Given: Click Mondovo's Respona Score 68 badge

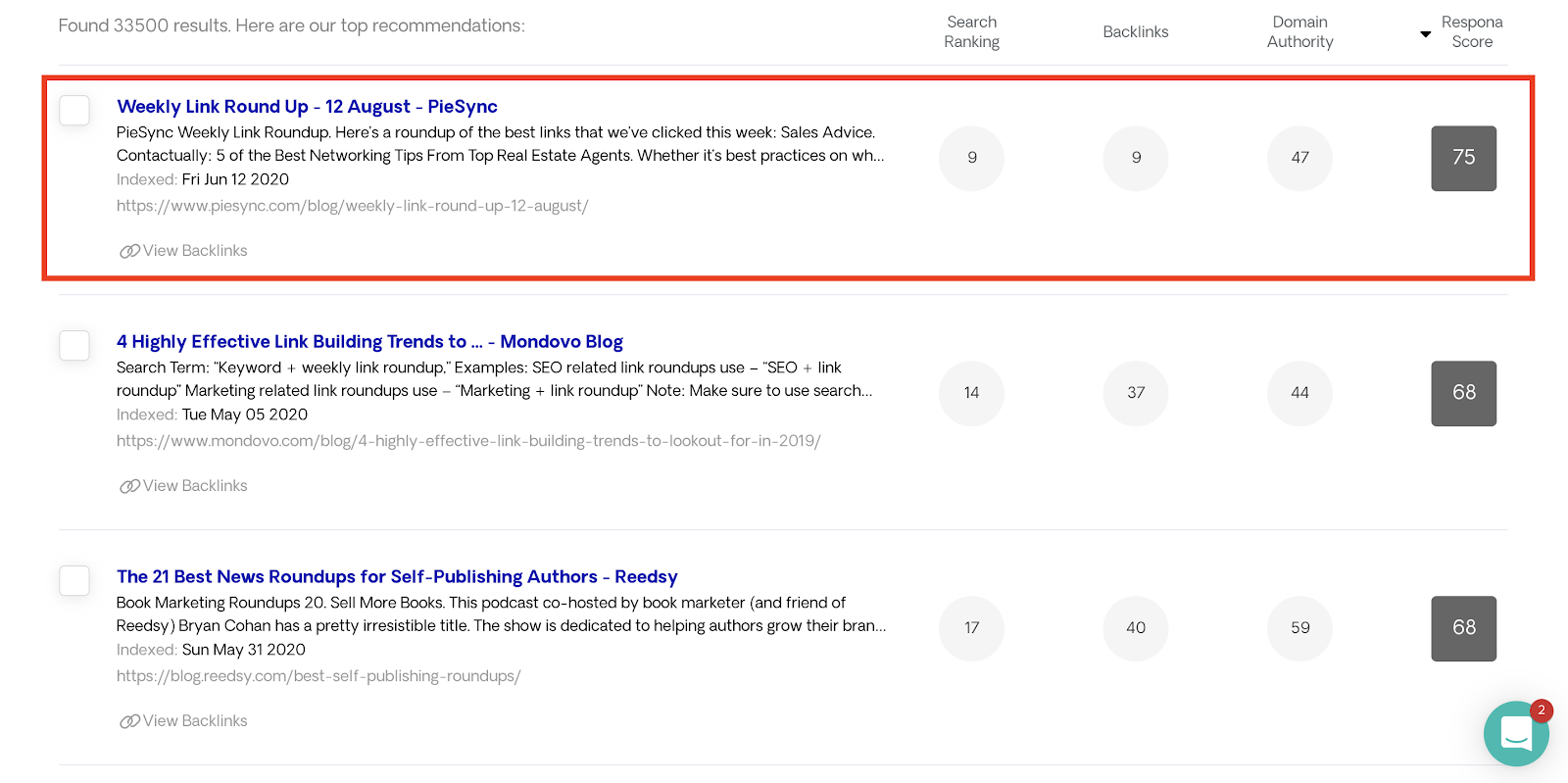Looking at the screenshot, I should pyautogui.click(x=1463, y=393).
